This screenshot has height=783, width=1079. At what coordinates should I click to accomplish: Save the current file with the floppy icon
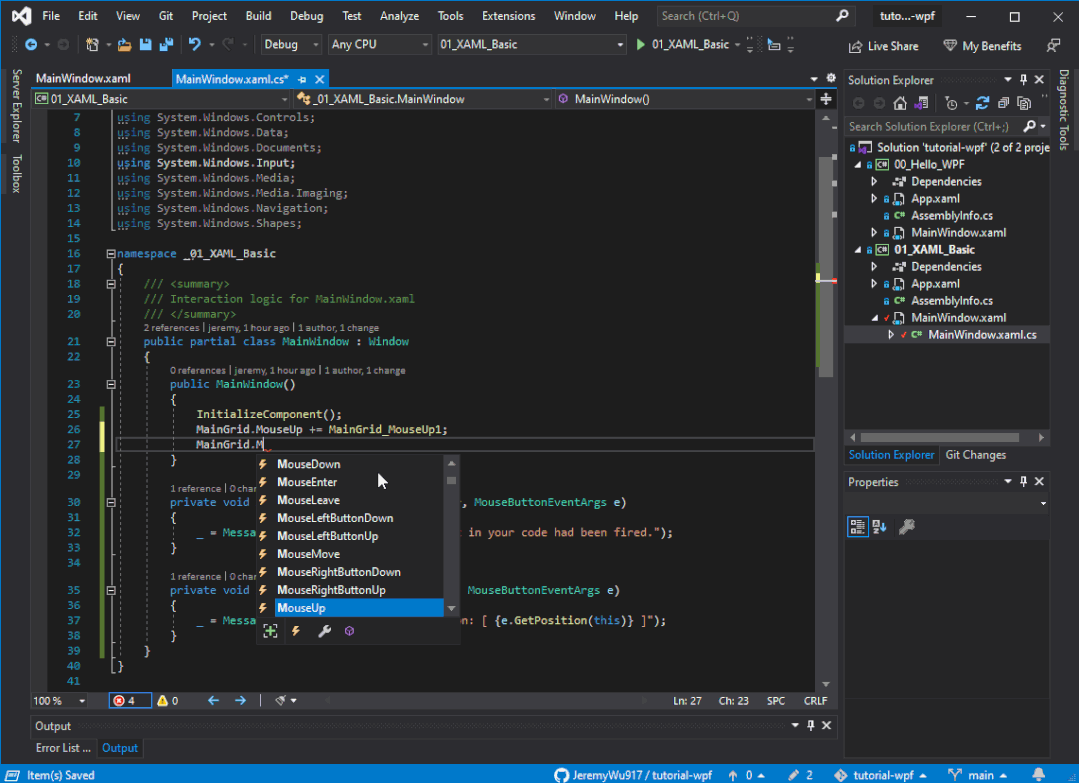[145, 45]
